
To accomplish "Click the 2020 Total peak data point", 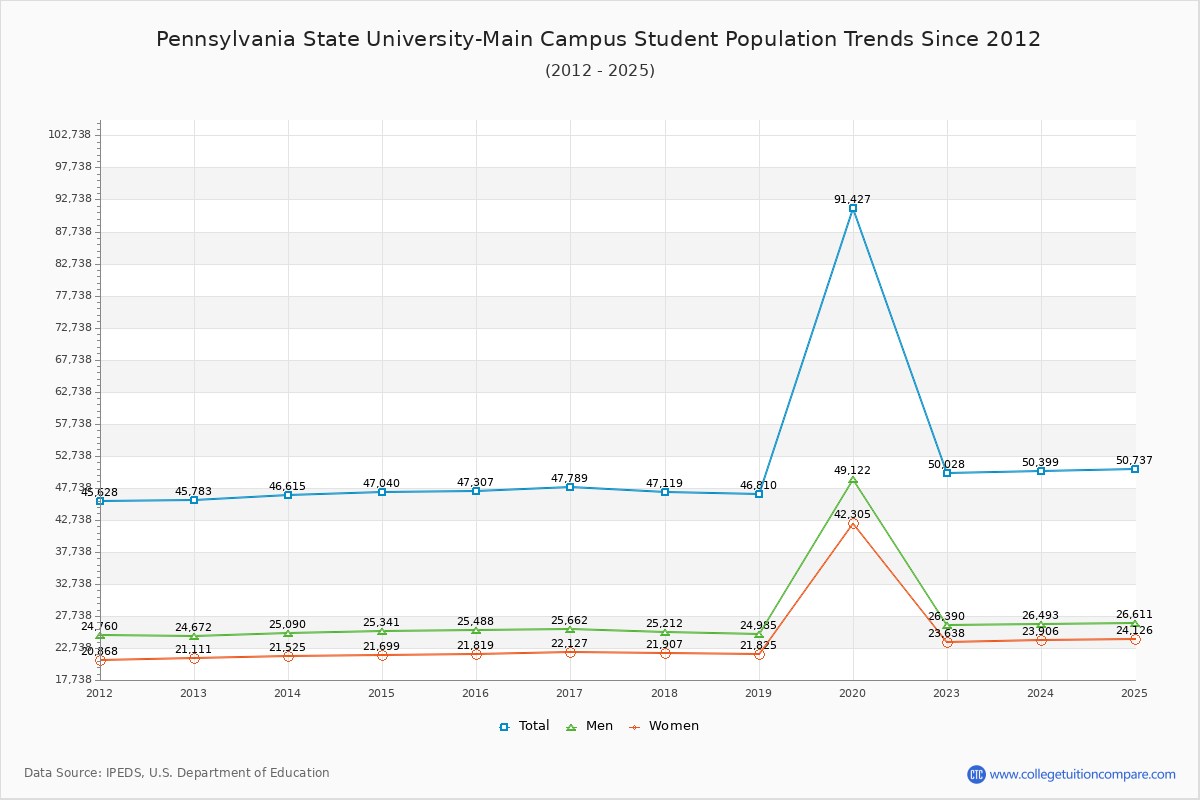I will (x=852, y=210).
